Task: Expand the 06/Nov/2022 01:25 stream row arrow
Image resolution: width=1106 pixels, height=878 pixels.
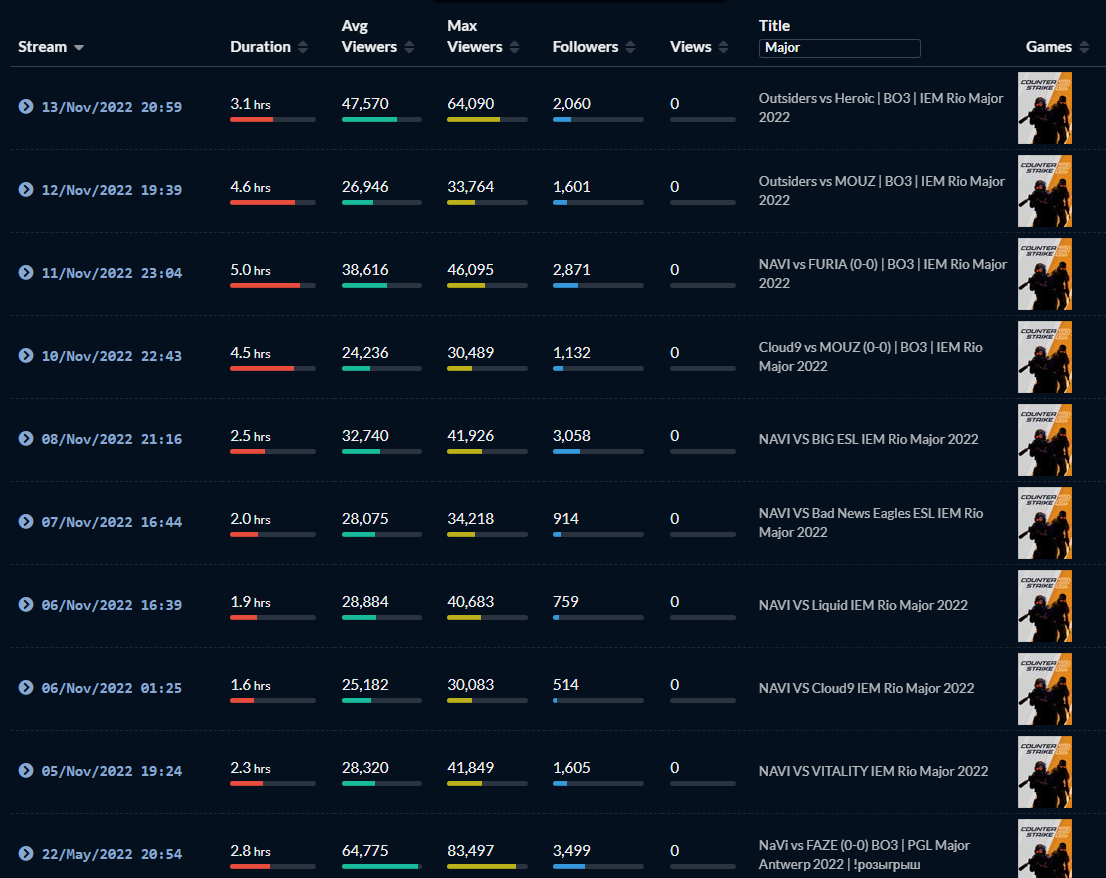Action: (x=26, y=688)
